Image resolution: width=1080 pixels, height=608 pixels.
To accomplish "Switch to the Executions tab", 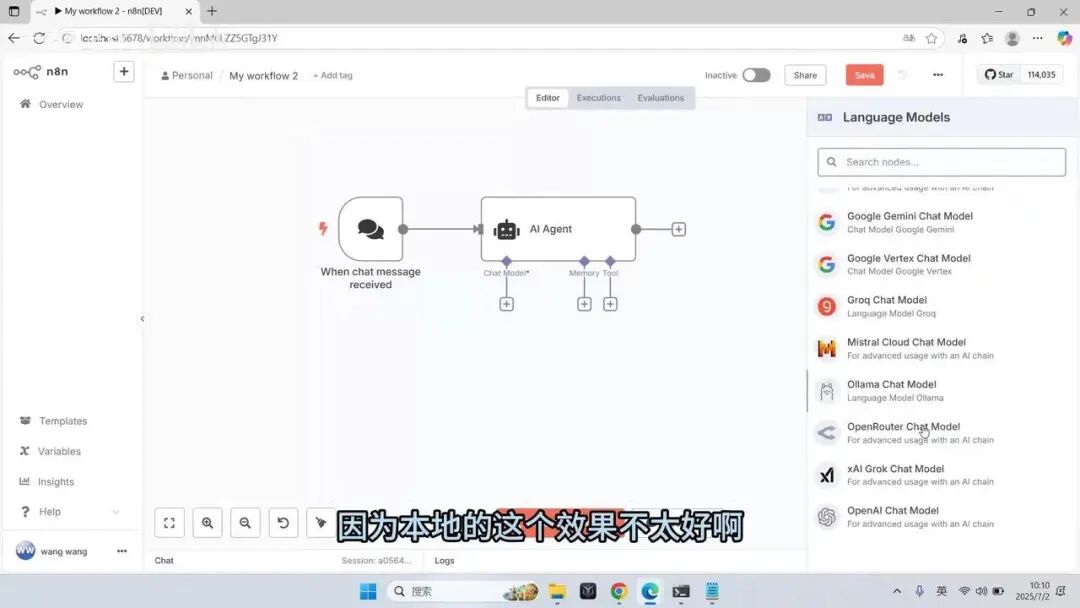I will [599, 98].
